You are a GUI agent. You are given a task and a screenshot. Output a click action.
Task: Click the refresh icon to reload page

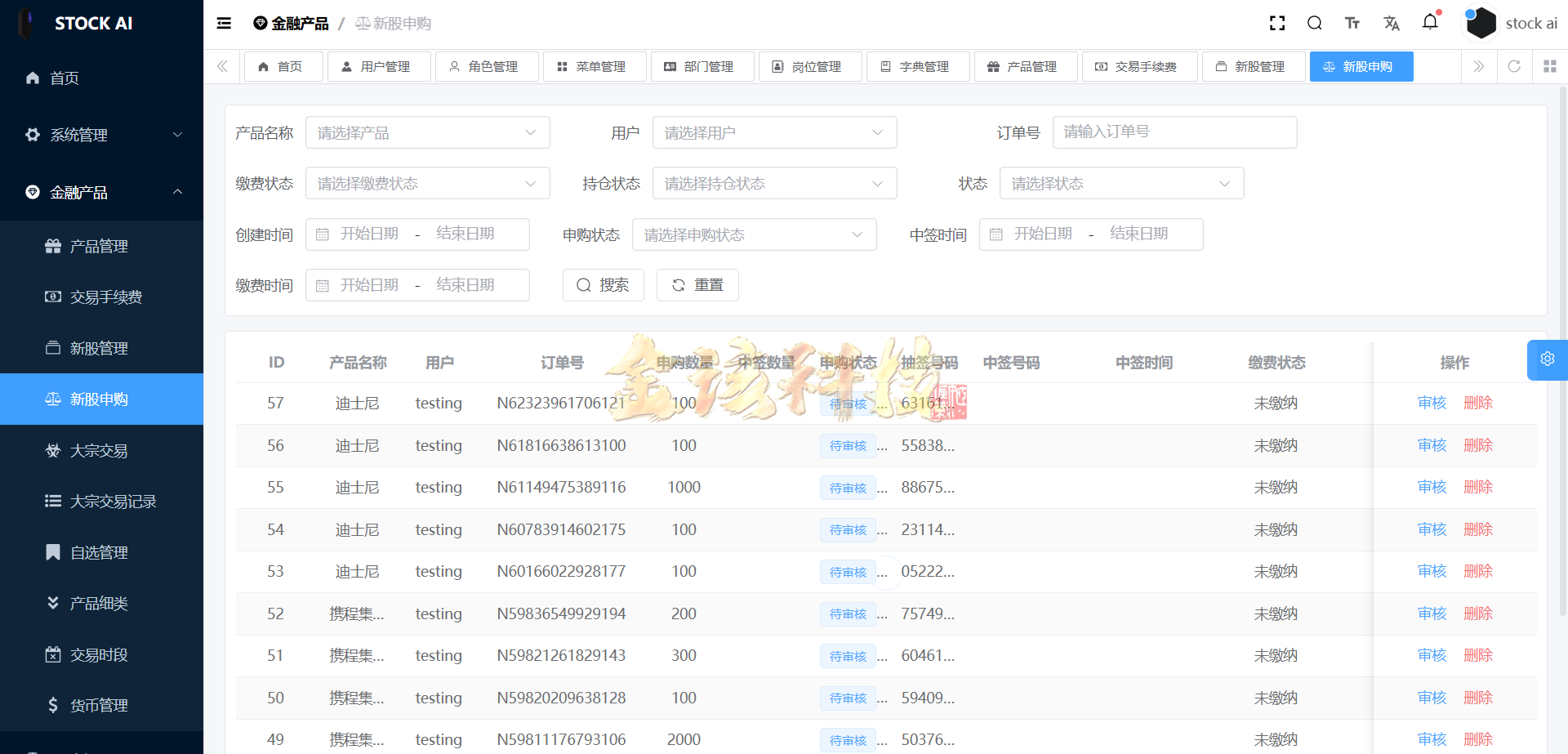1515,66
